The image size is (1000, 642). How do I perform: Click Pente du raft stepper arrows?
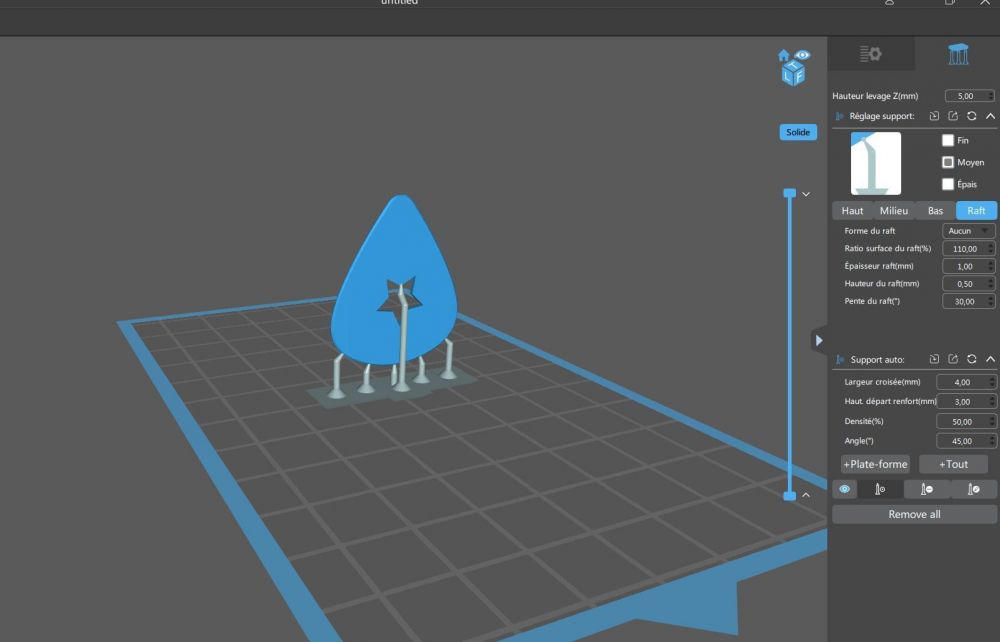click(x=990, y=302)
